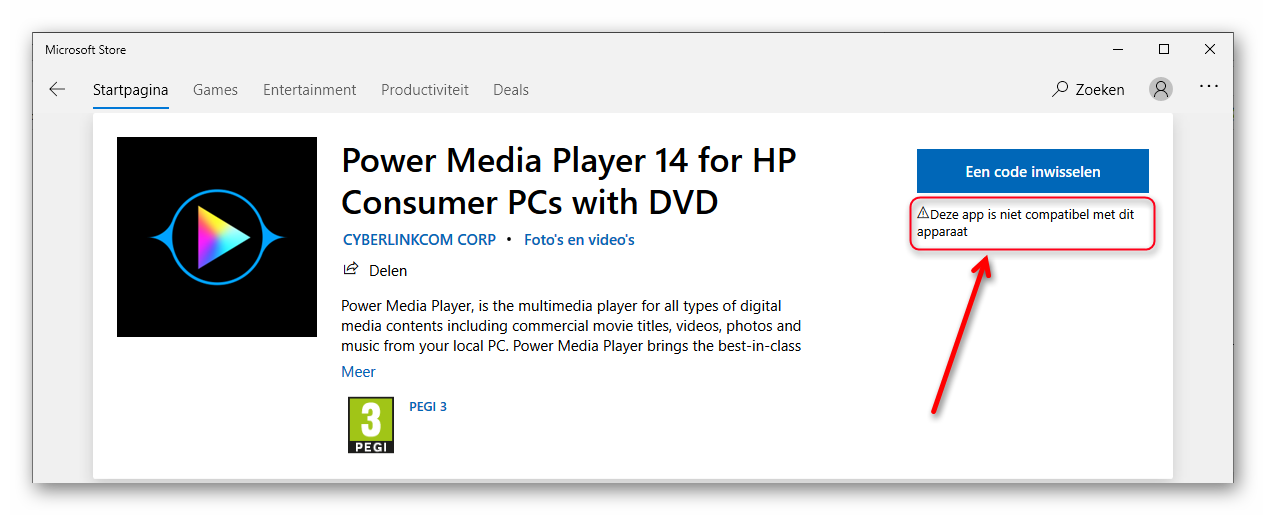Open the Foto's en video's category link
This screenshot has height=515, width=1266.
[579, 240]
